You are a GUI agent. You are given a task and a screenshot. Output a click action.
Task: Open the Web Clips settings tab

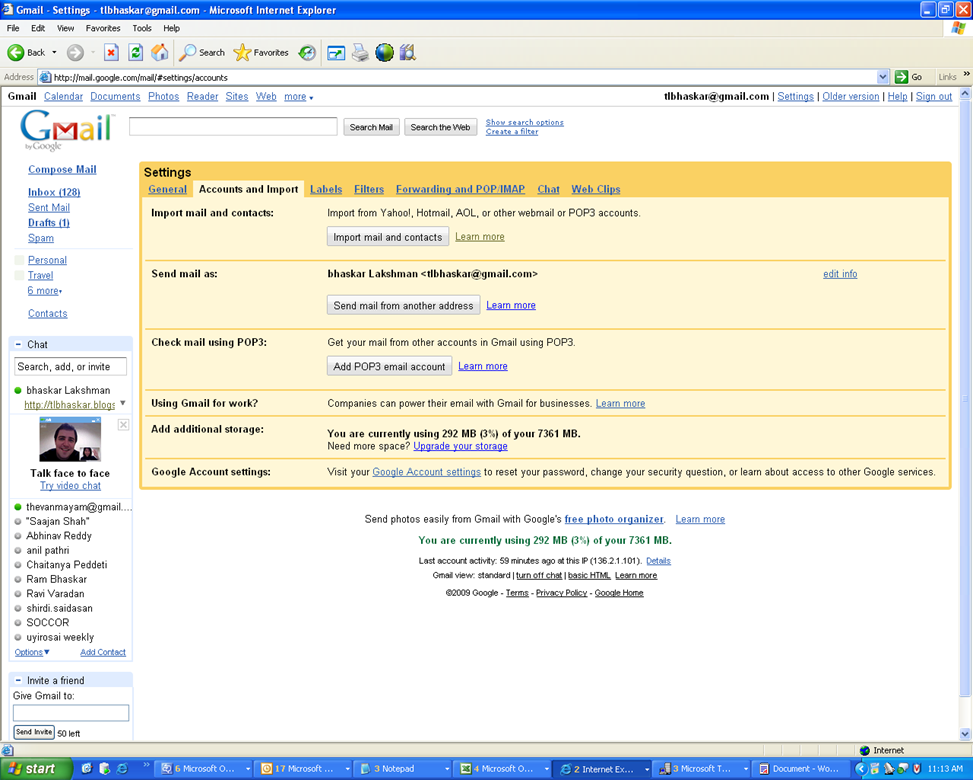click(x=596, y=189)
